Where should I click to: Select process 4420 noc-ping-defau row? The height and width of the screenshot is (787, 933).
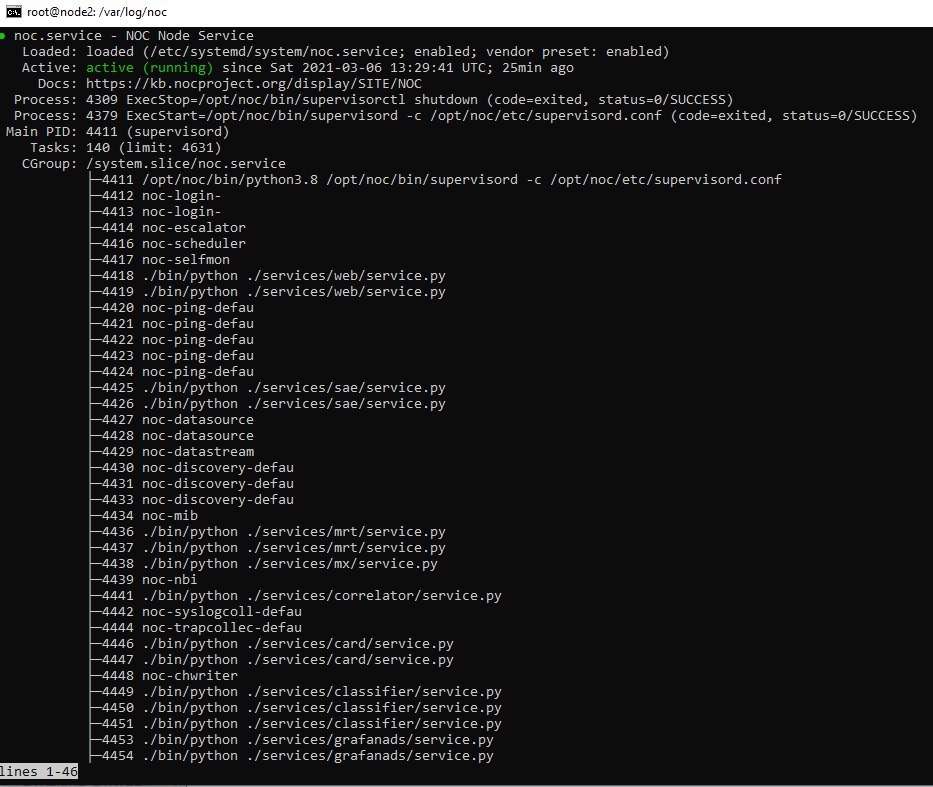(172, 308)
